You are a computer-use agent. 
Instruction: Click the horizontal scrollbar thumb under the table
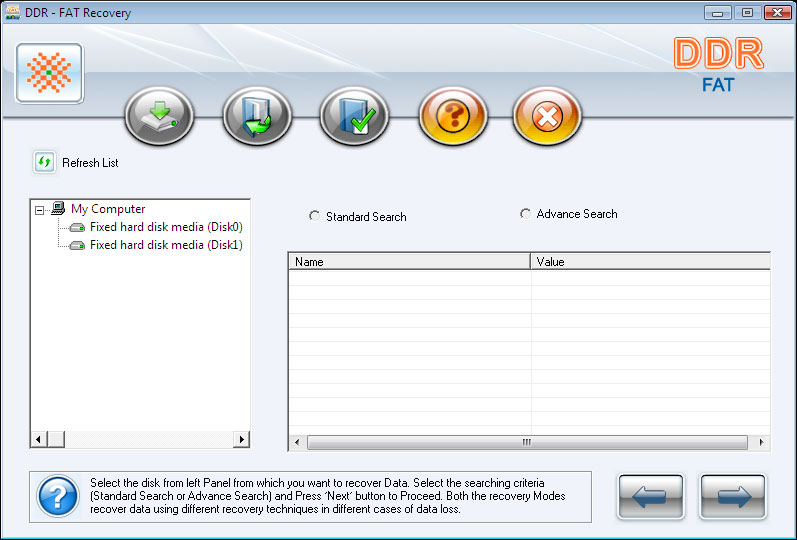[x=527, y=442]
